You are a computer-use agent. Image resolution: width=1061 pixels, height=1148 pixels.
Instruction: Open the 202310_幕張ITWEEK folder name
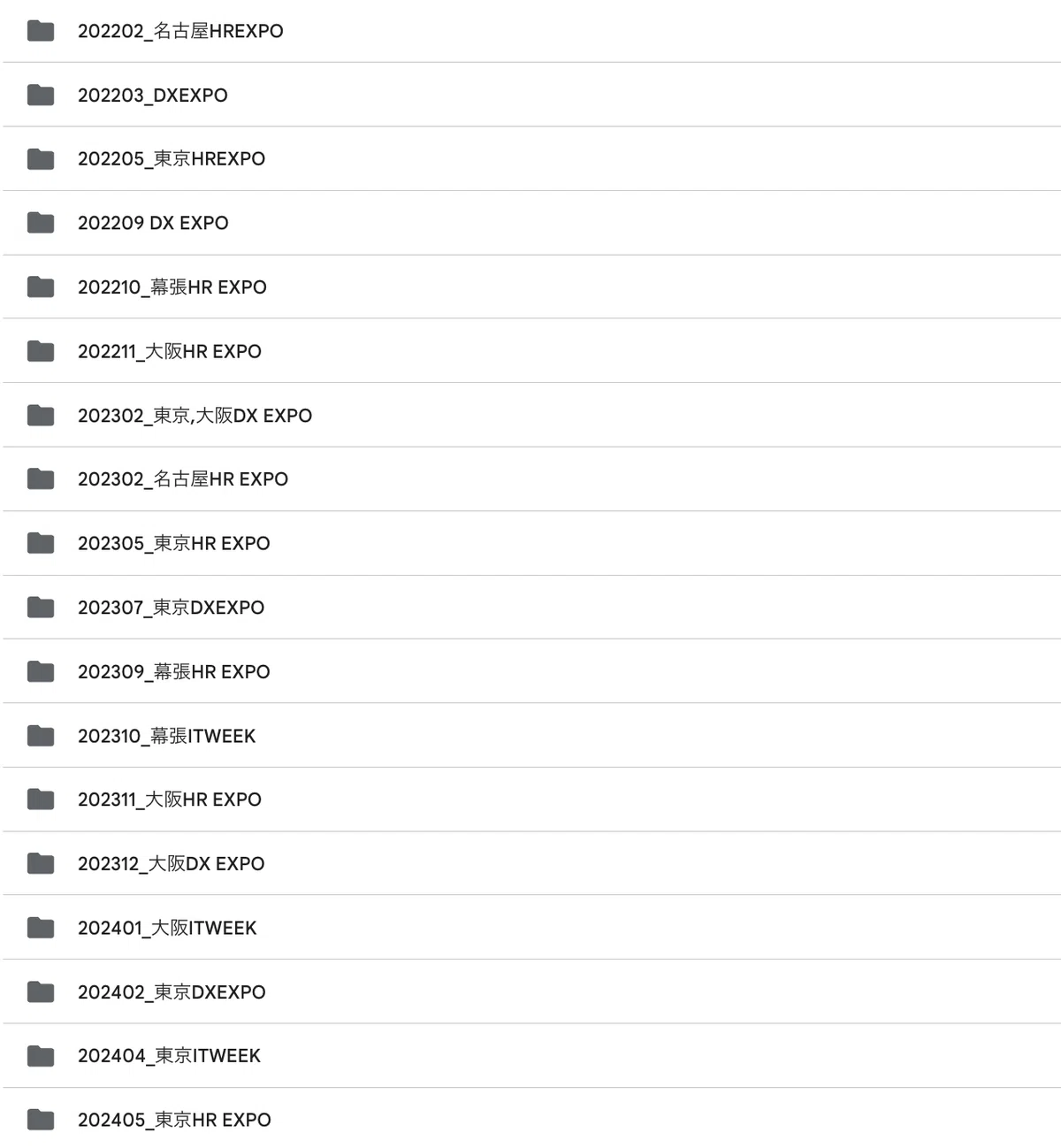[166, 736]
